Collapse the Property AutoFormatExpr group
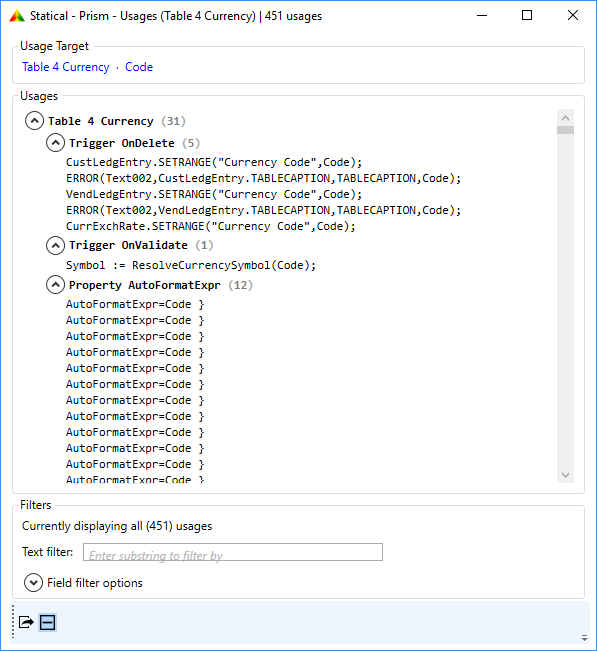Screen dimensions: 597x651 click(55, 285)
